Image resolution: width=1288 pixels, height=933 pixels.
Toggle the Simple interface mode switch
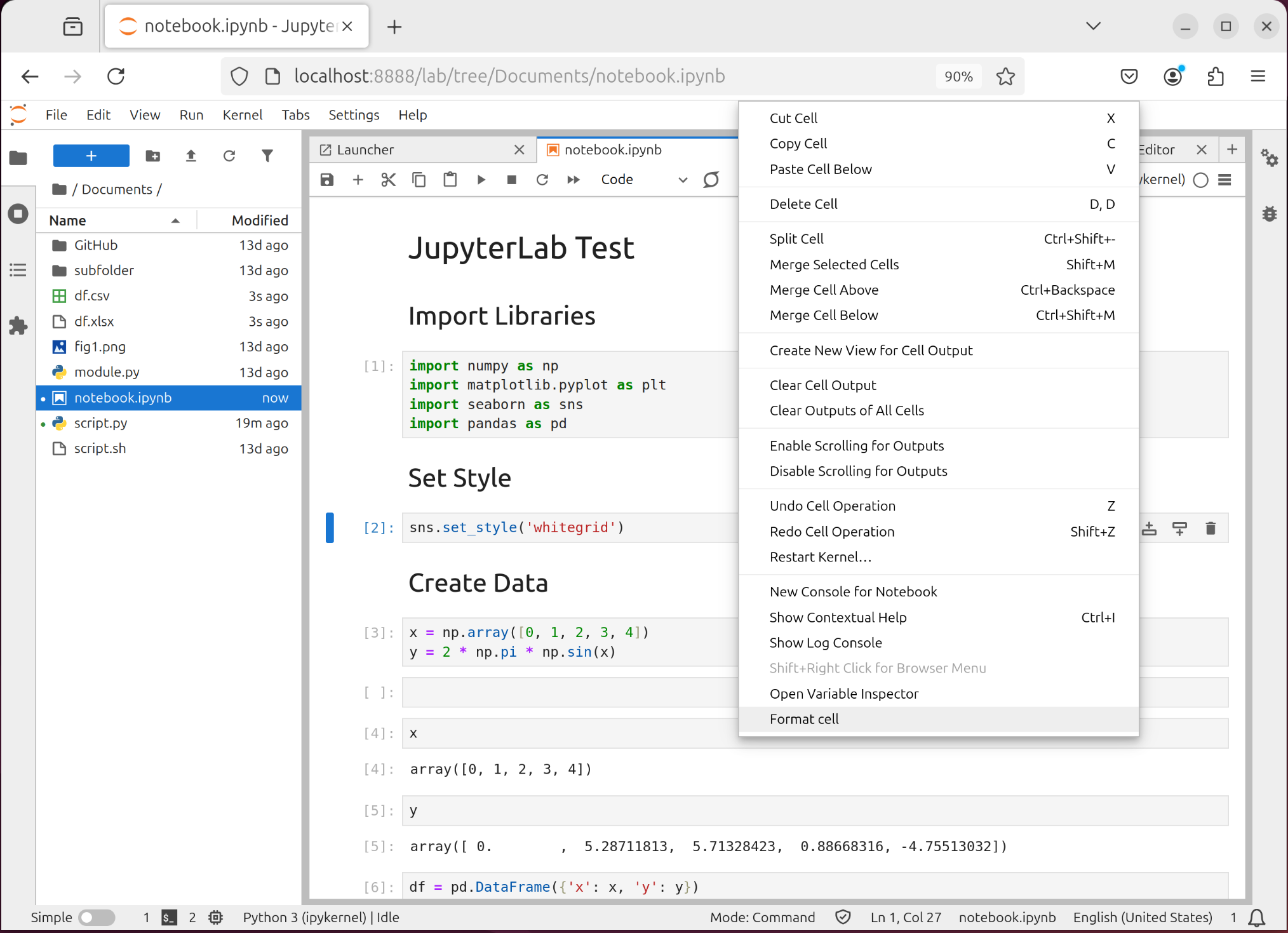[x=97, y=917]
